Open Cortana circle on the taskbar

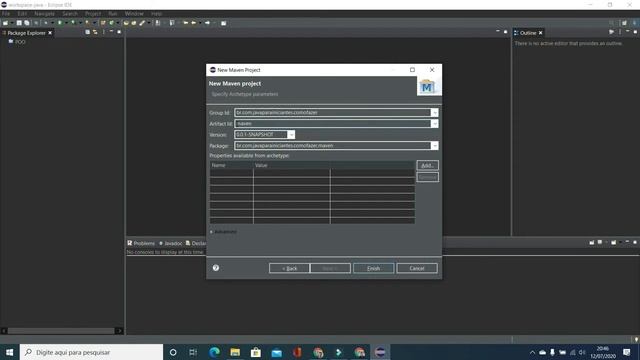(173, 352)
